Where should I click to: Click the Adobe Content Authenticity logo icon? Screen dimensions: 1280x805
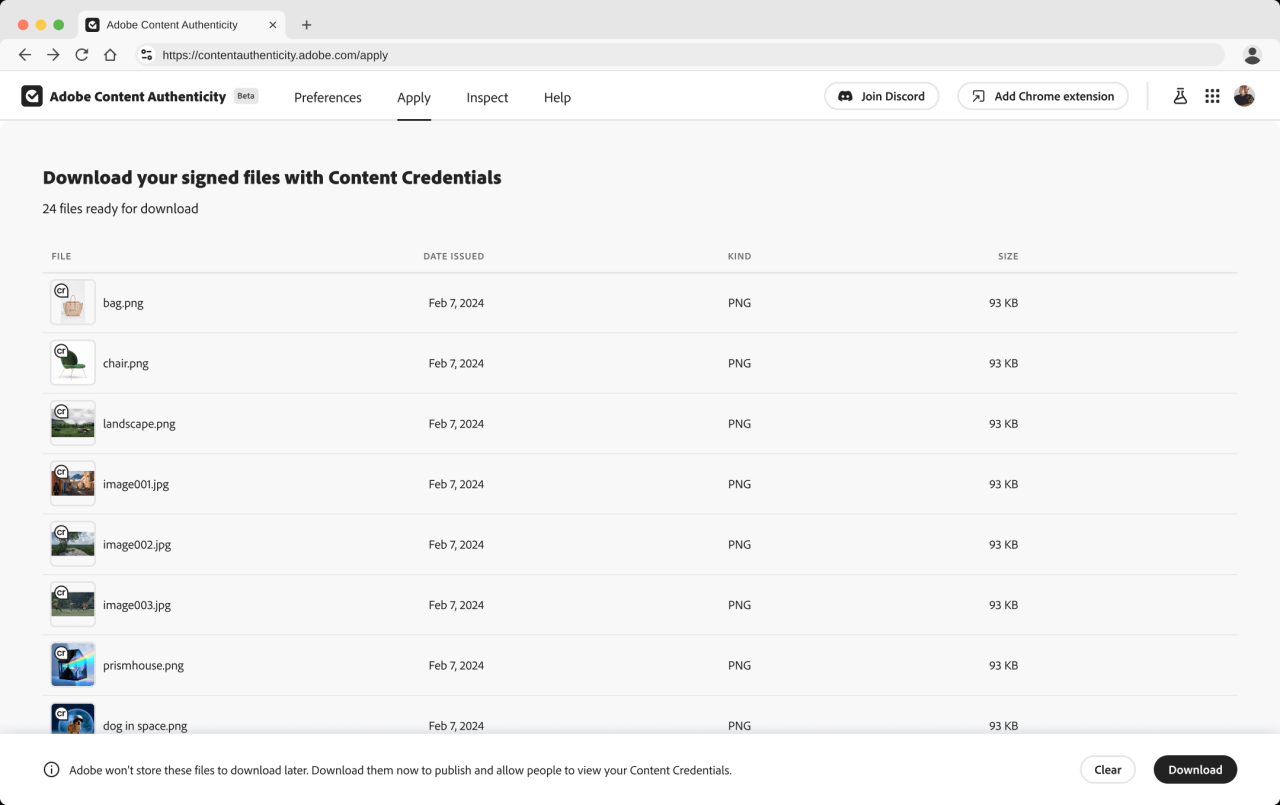32,95
